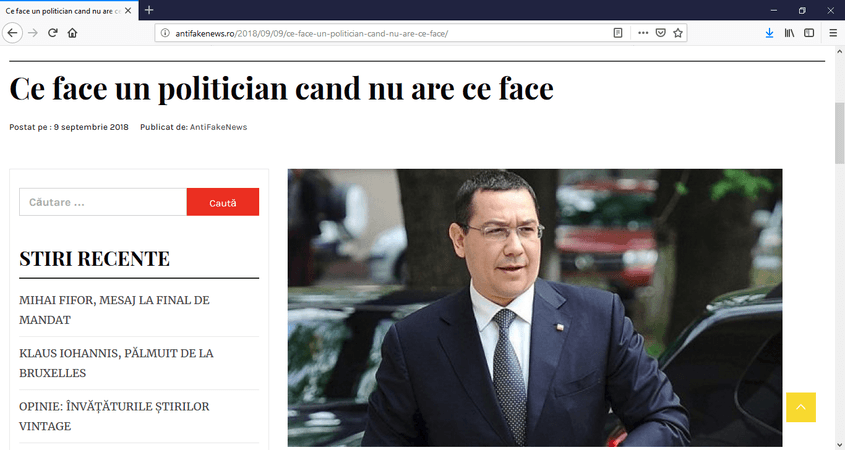Open 'Mihai Fifor, mesaj la final de mandat'

pos(114,310)
